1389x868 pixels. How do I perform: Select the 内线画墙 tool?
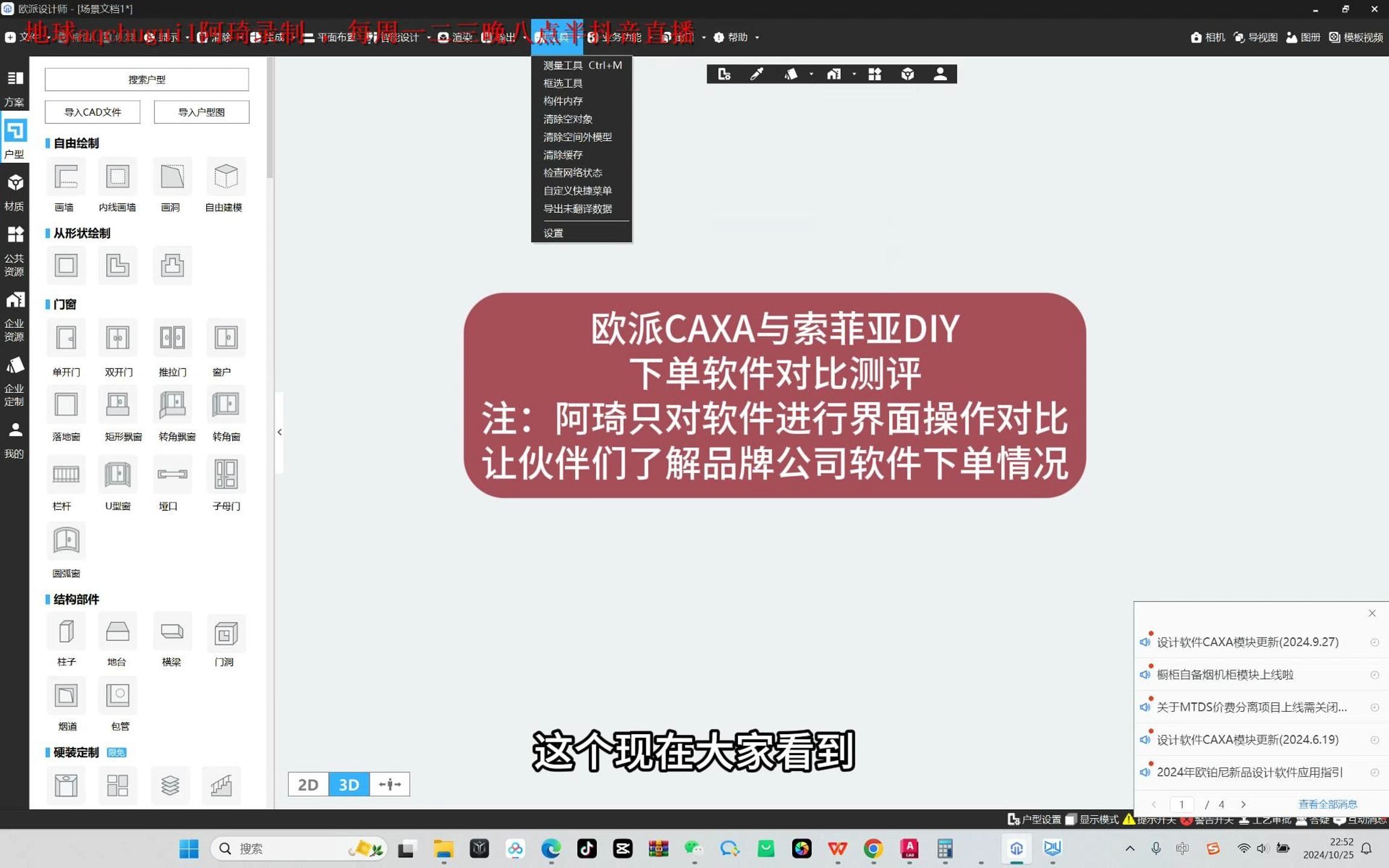tap(118, 177)
